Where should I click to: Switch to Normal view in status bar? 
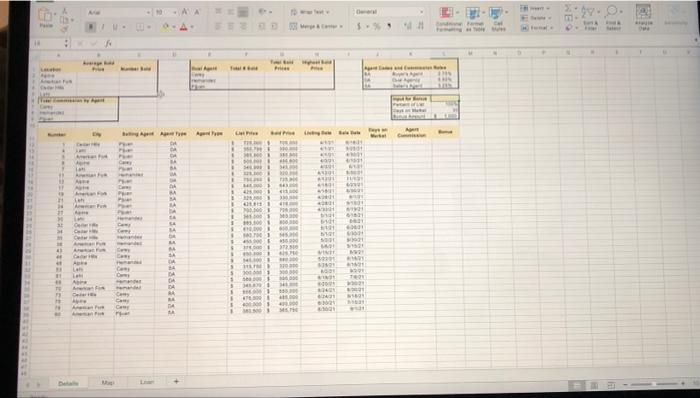tap(576, 385)
